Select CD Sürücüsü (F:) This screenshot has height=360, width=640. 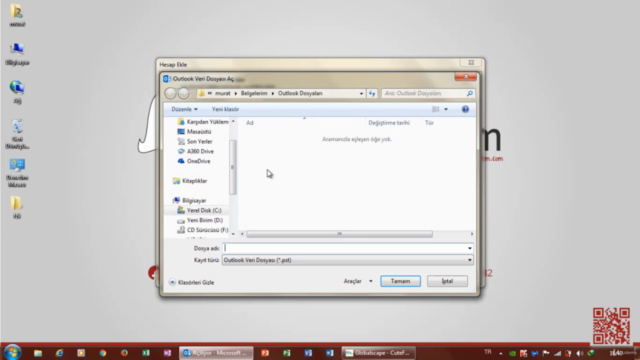pos(203,230)
